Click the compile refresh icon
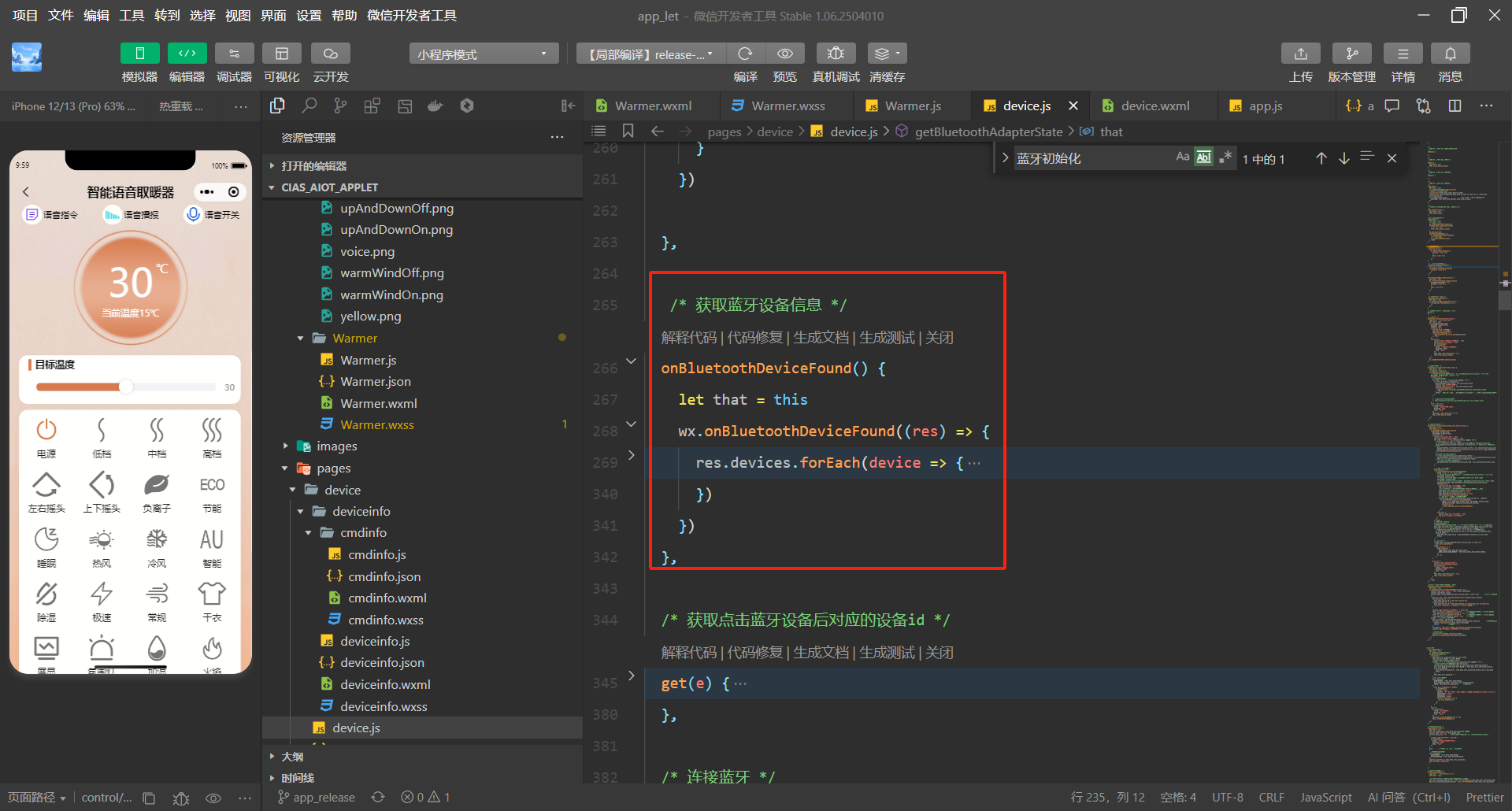Screen dimensions: 1512x811 coord(744,54)
